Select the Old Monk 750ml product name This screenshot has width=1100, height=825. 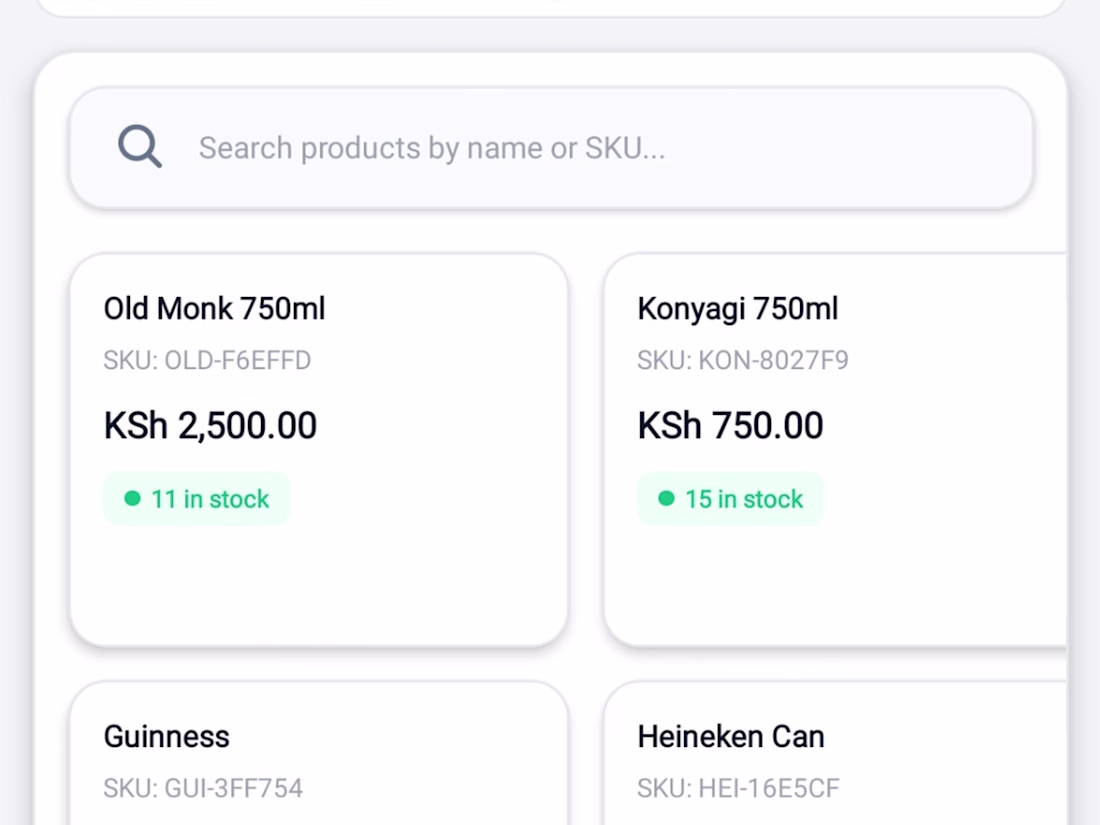click(x=215, y=309)
